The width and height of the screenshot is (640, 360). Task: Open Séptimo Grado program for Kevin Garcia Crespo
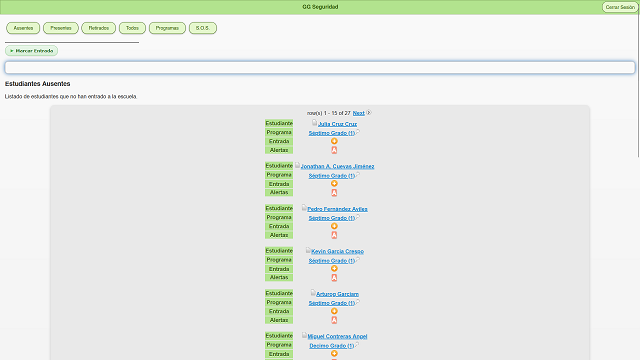tap(332, 260)
